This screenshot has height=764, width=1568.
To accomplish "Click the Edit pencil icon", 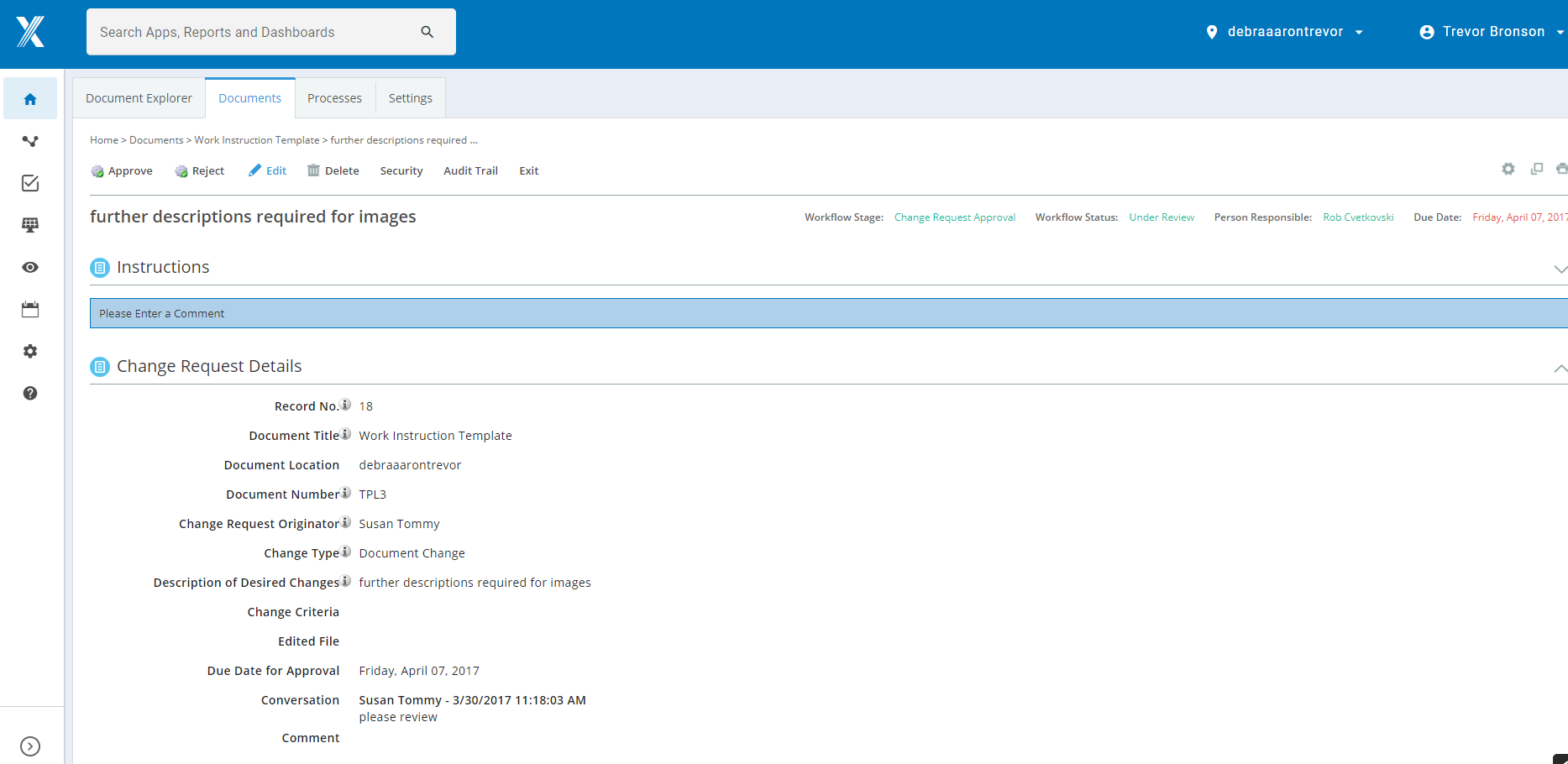I will coord(255,170).
